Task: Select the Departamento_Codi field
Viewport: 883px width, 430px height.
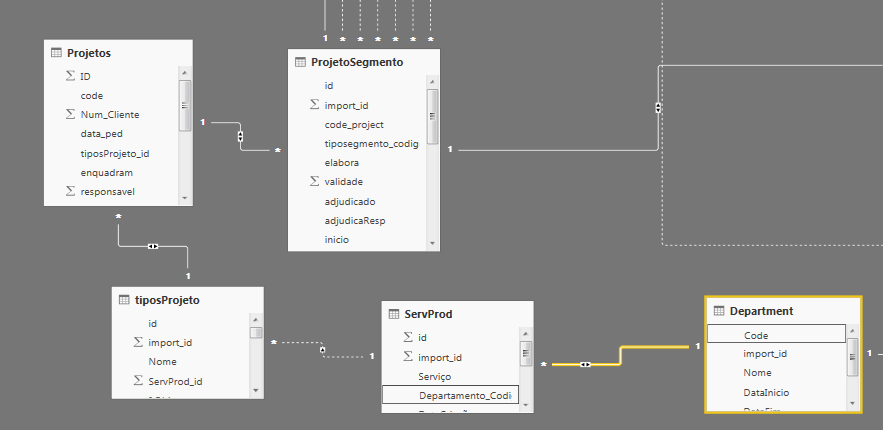Action: coord(451,395)
